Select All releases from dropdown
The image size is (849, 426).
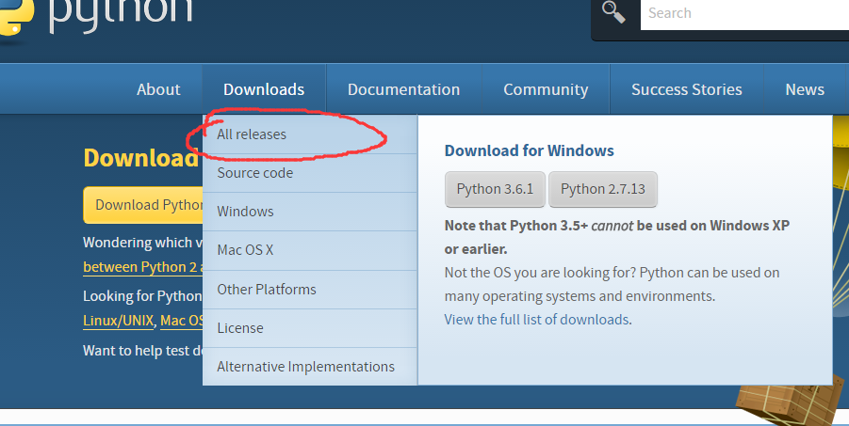tap(310, 134)
